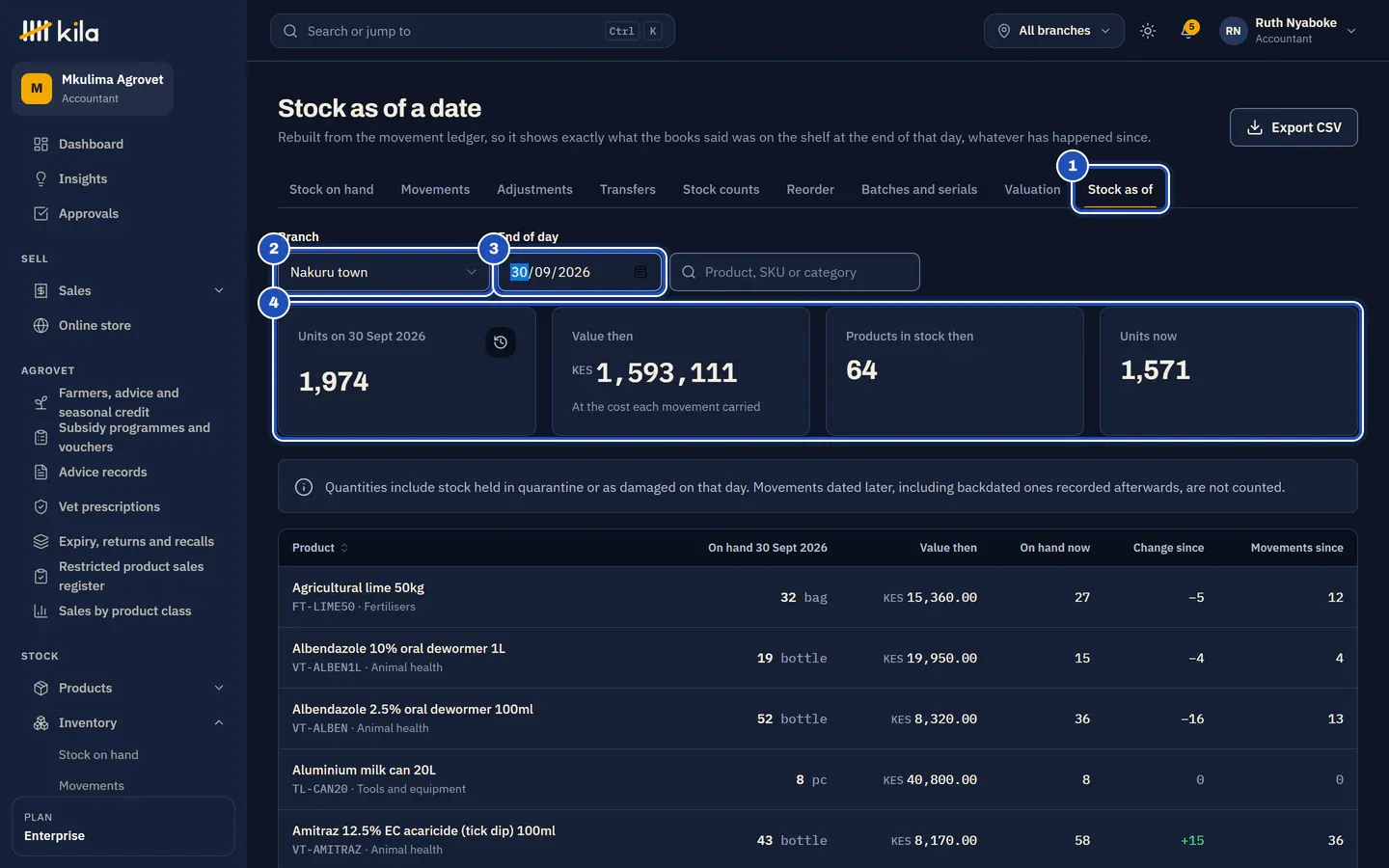Viewport: 1389px width, 868px height.
Task: Click the Approvals check icon
Action: coord(41,213)
